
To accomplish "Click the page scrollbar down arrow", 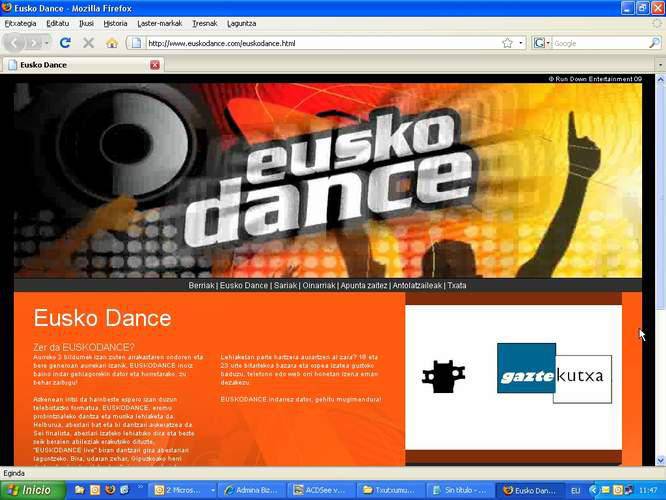I will [x=660, y=460].
